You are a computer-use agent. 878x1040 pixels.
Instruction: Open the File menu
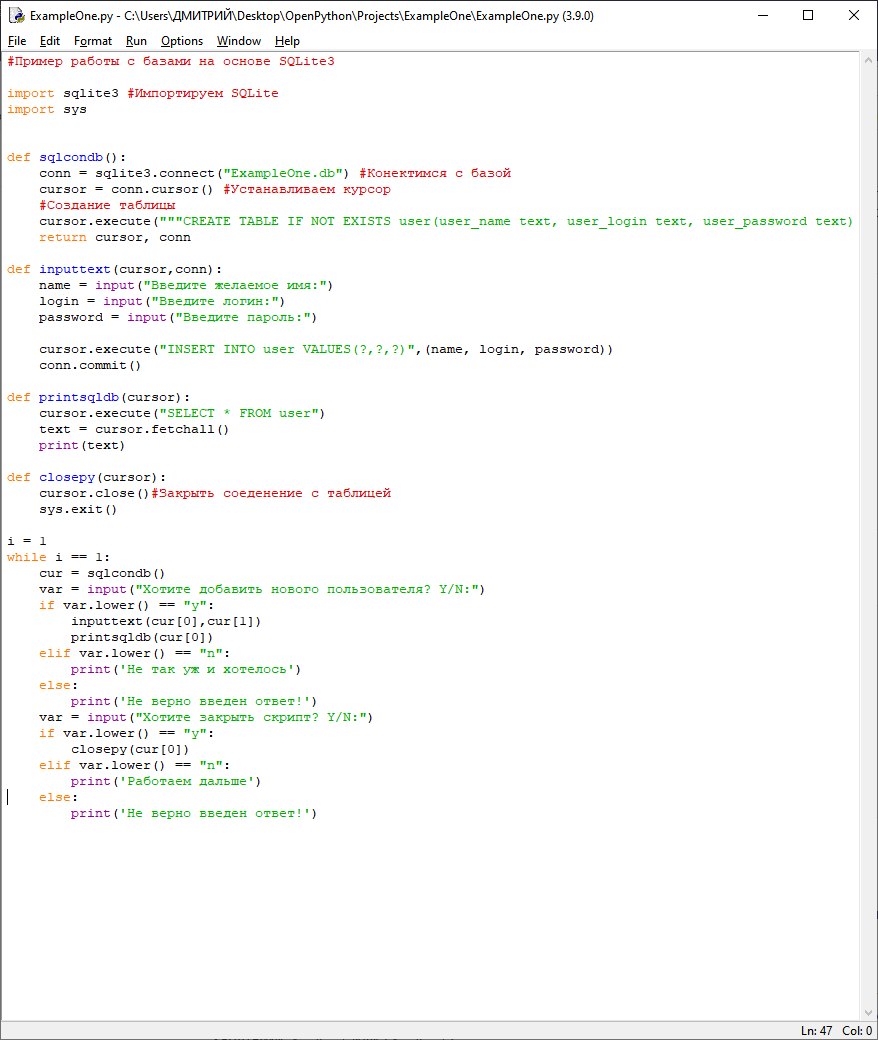tap(17, 41)
